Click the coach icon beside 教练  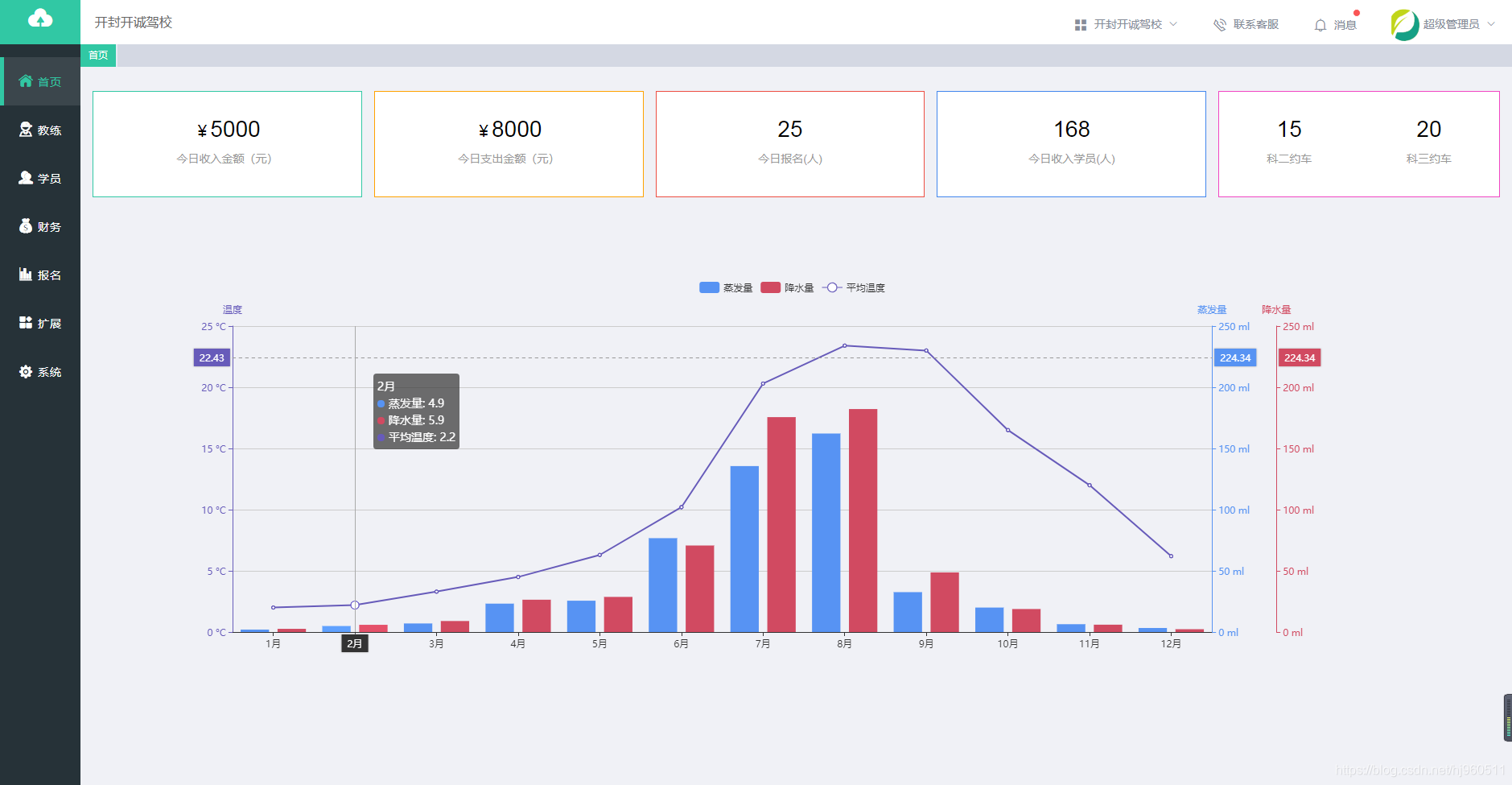(26, 129)
